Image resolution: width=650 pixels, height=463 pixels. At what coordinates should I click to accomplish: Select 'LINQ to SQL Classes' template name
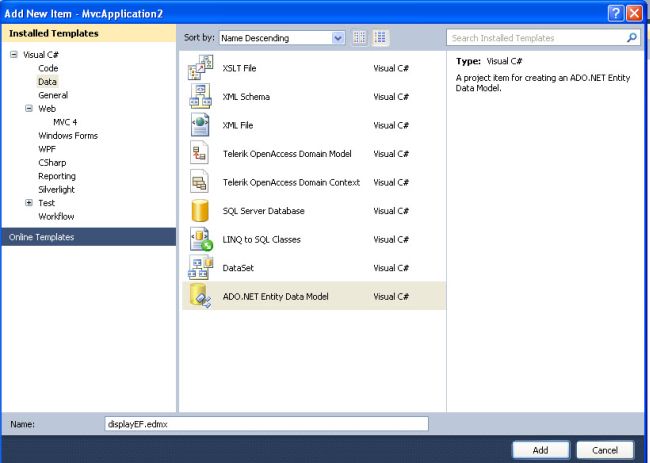point(261,239)
